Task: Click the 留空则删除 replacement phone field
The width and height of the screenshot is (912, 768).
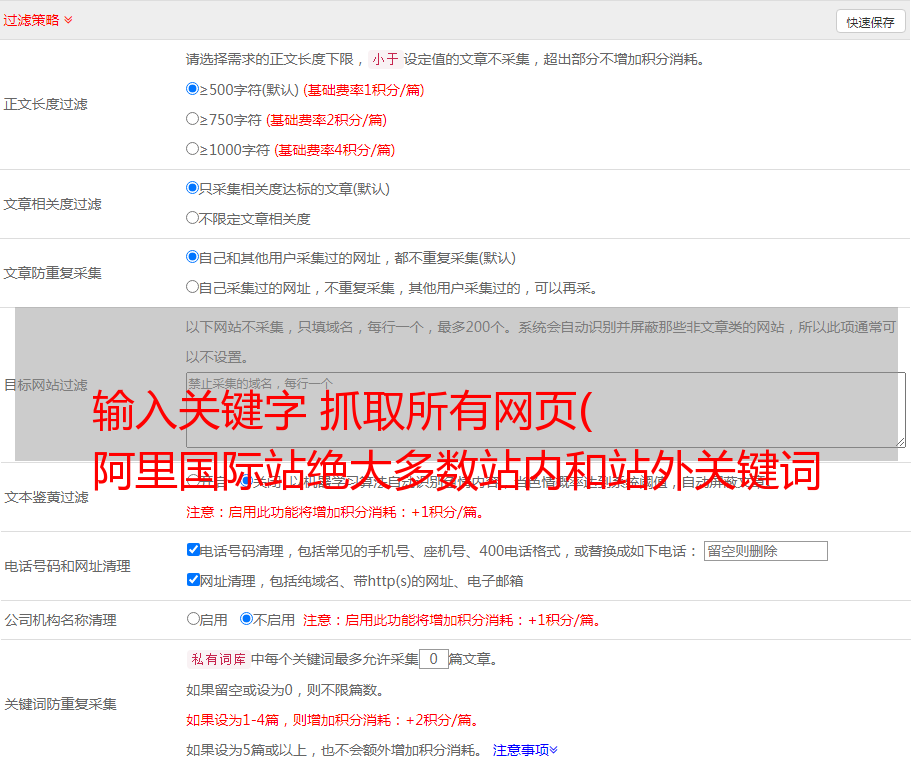Action: pos(765,551)
